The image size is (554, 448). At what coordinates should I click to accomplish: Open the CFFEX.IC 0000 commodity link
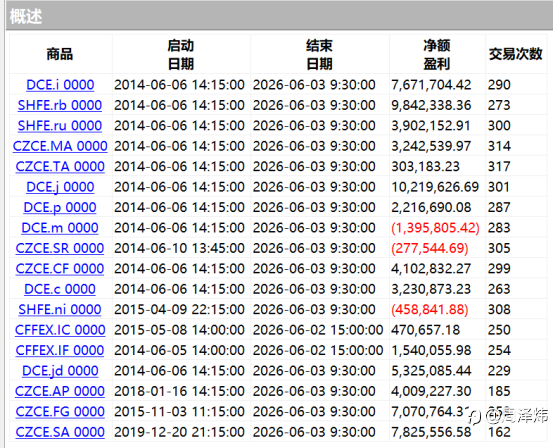coord(60,330)
